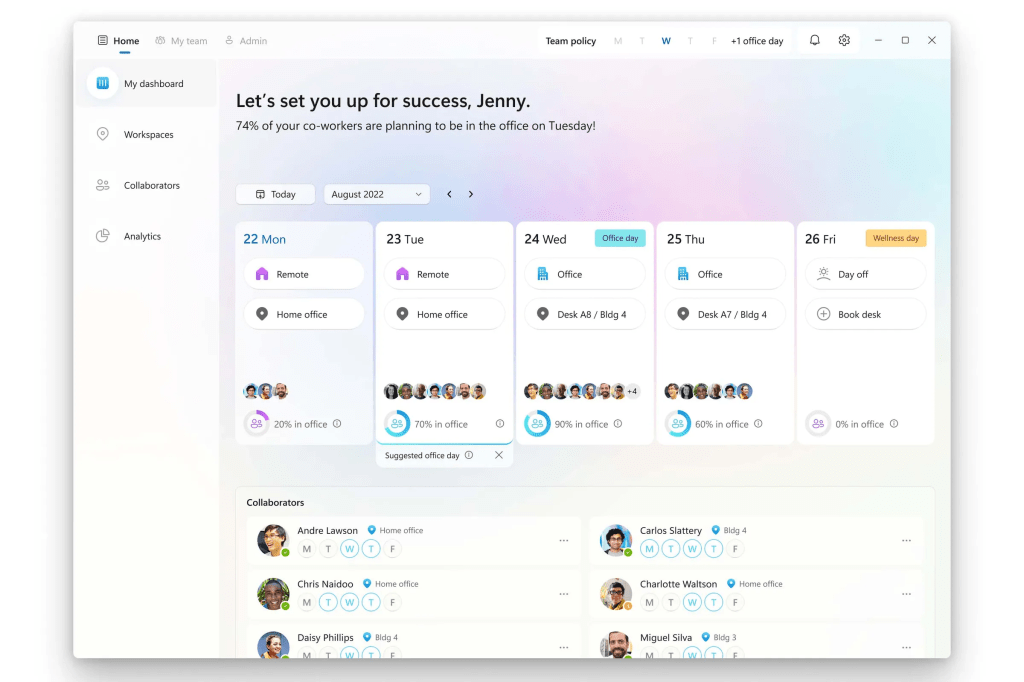Click the 70% in office progress ring
This screenshot has width=1024, height=682.
(x=397, y=424)
